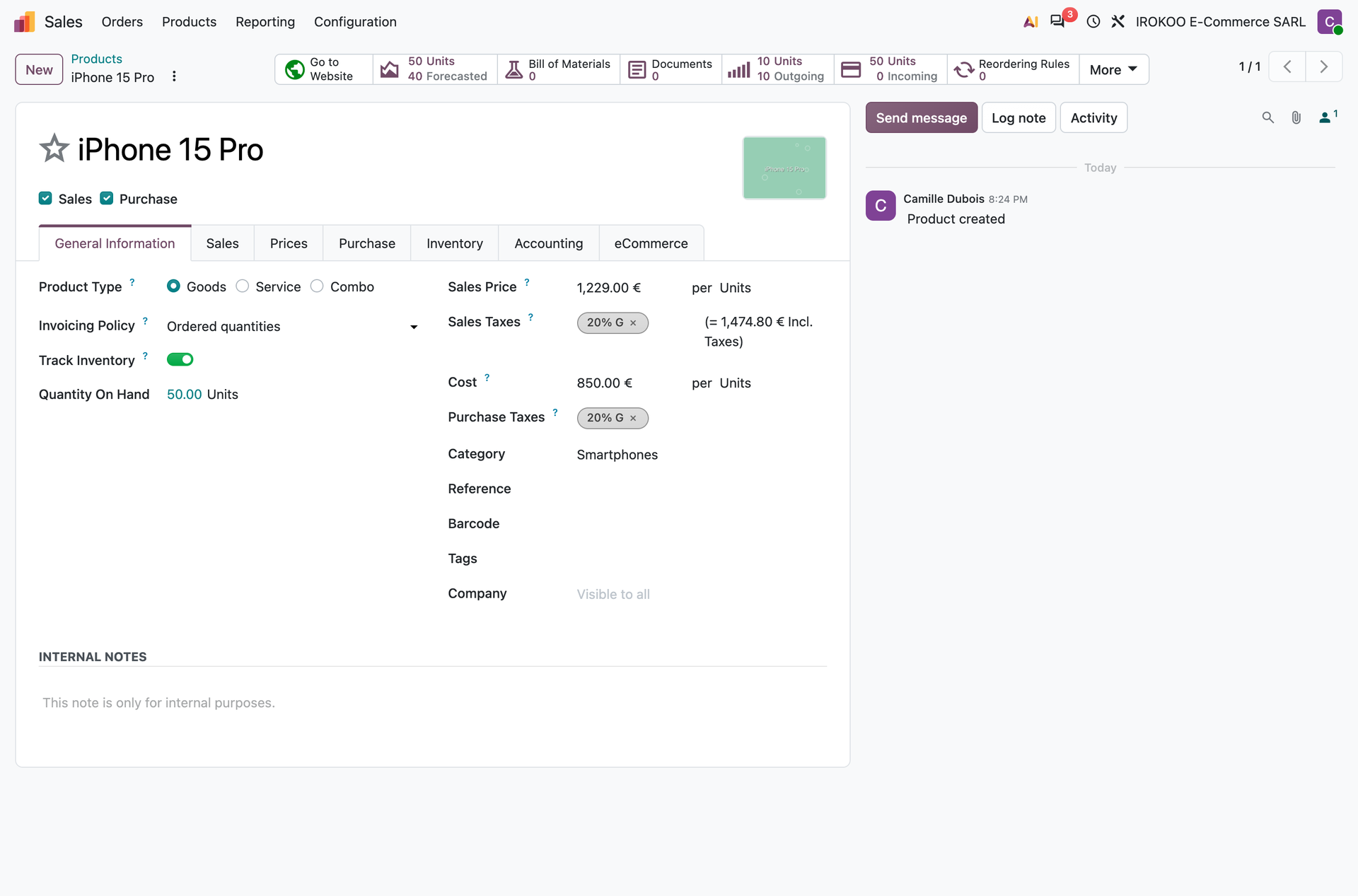Open the Products breadcrumb link
Screen dimensions: 1358x896
tap(96, 59)
